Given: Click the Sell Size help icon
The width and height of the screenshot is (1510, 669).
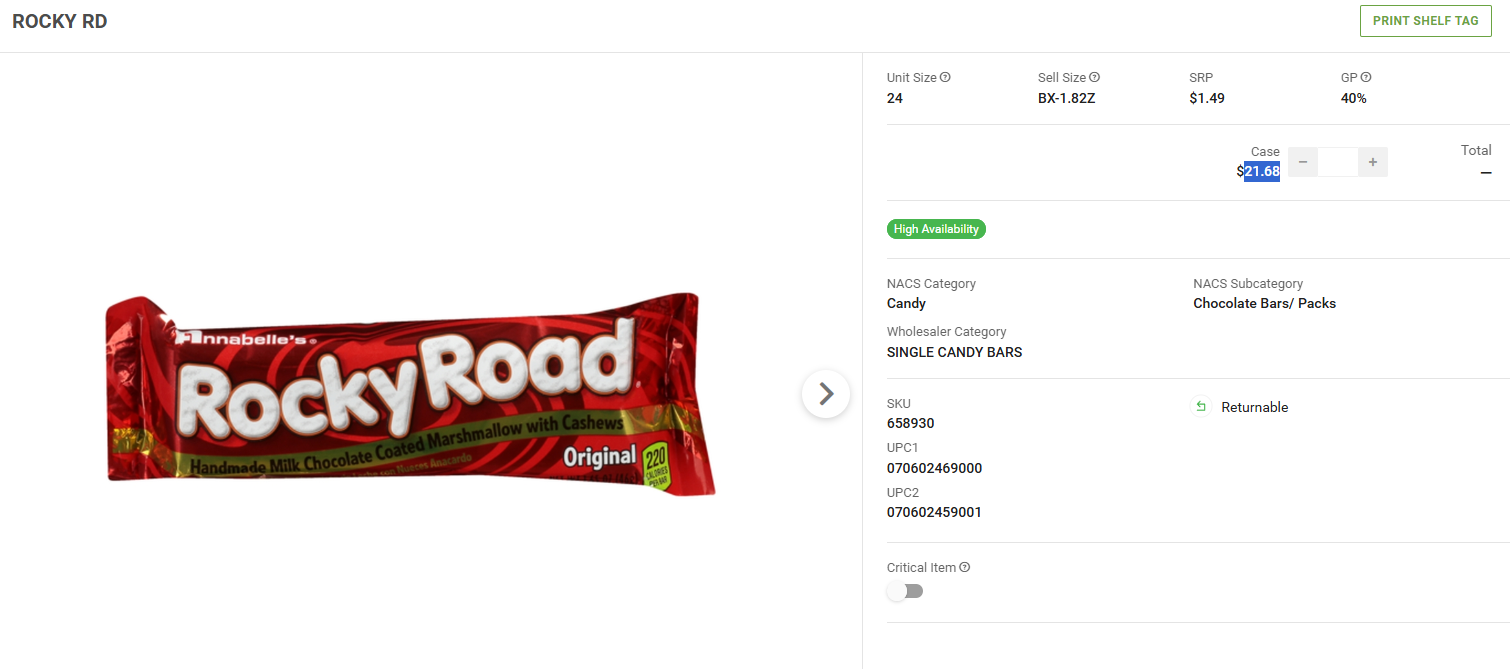Looking at the screenshot, I should 1094,77.
